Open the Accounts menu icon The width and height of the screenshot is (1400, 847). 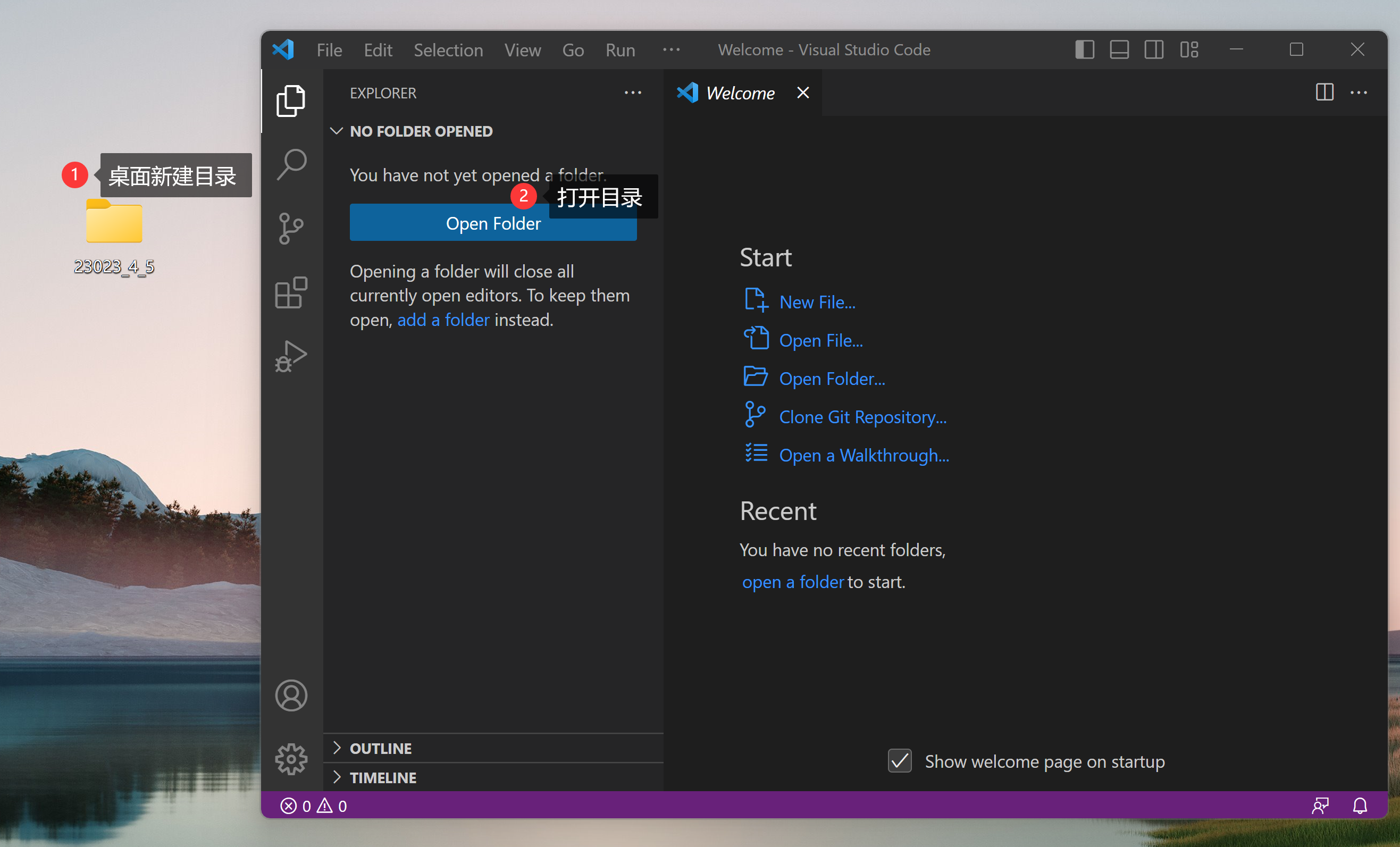(x=291, y=695)
